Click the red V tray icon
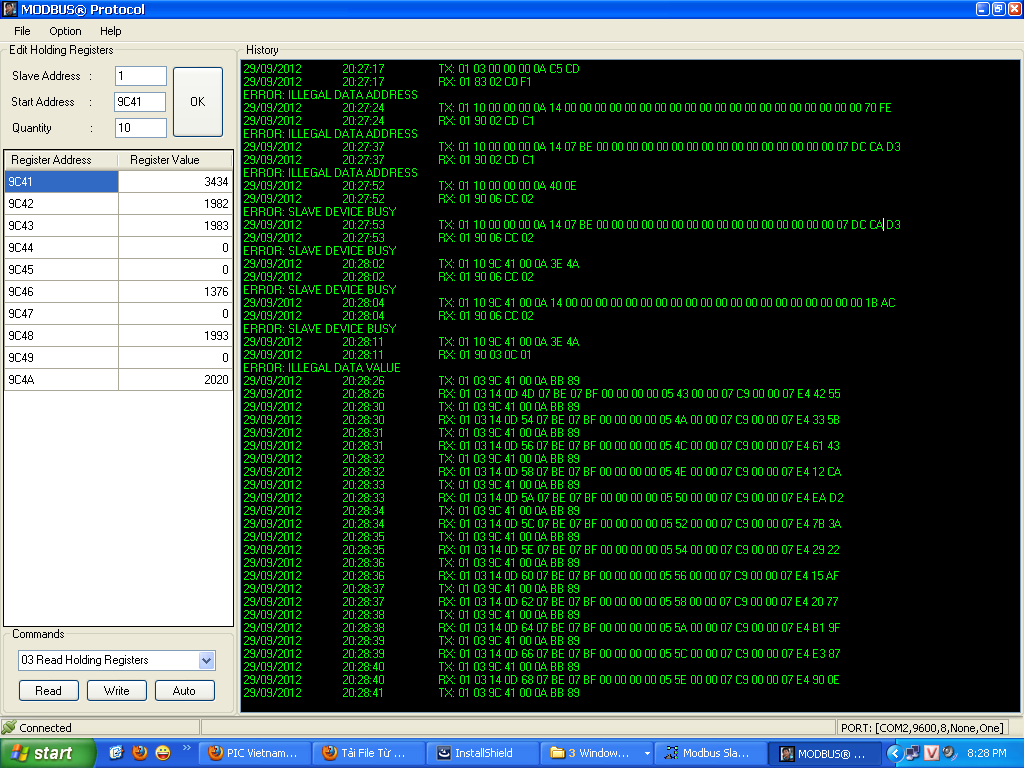1024x768 pixels. (x=931, y=753)
